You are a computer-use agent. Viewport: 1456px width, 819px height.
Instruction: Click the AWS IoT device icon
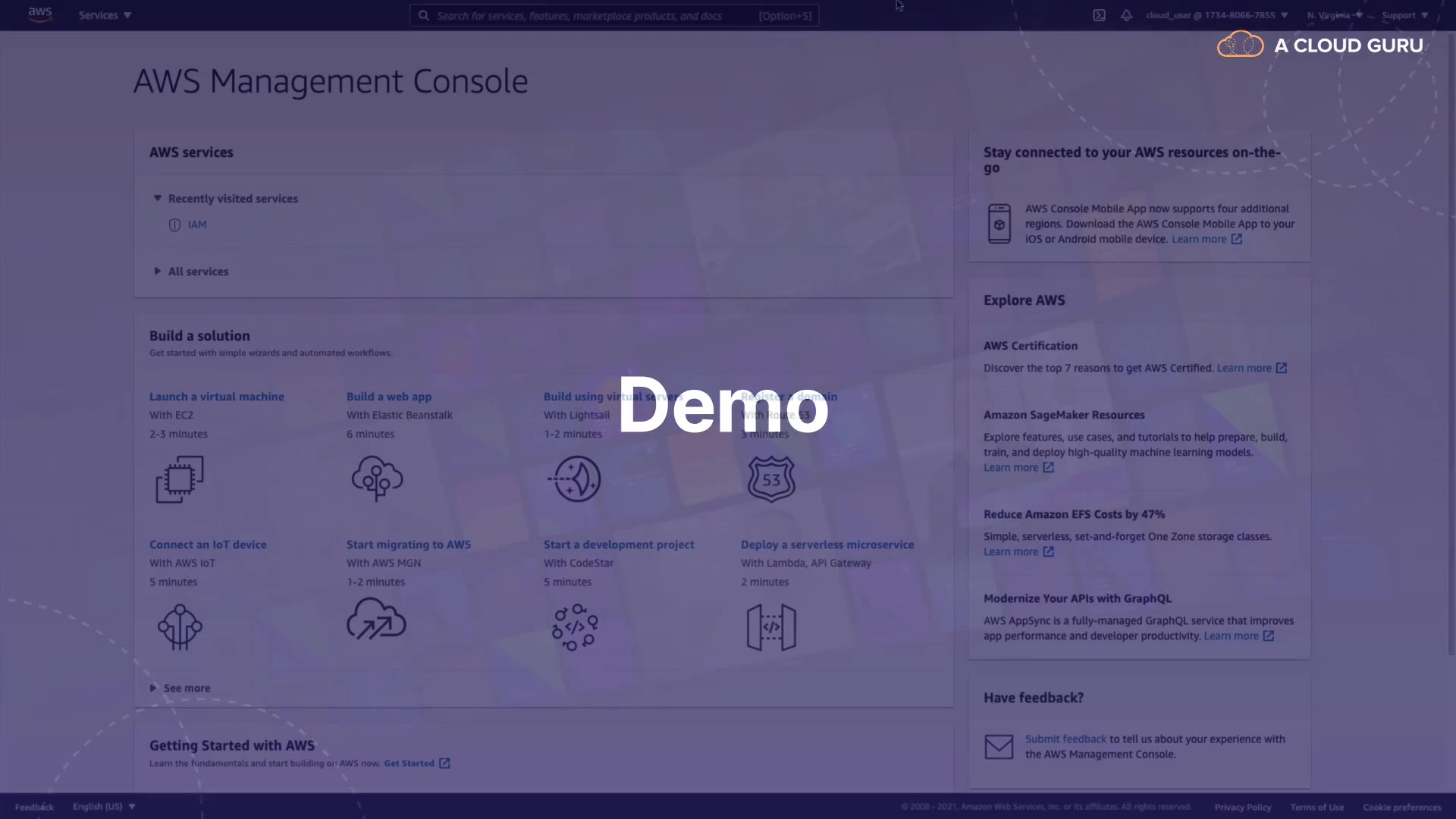pos(180,627)
